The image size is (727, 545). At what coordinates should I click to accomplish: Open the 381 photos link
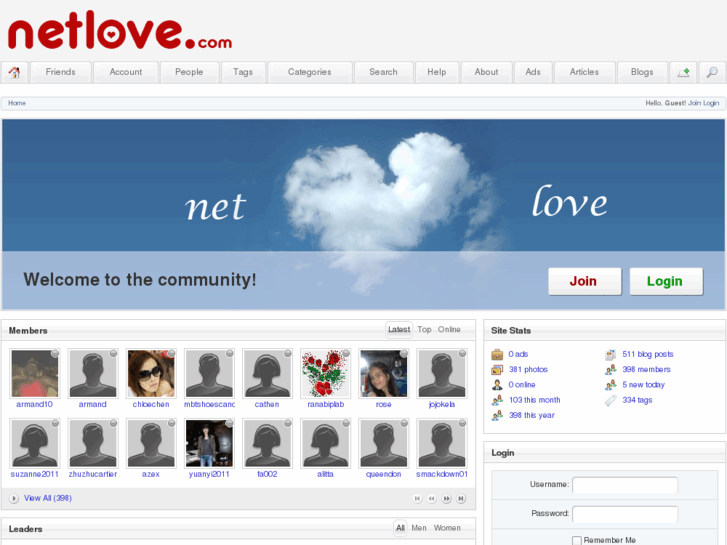528,370
